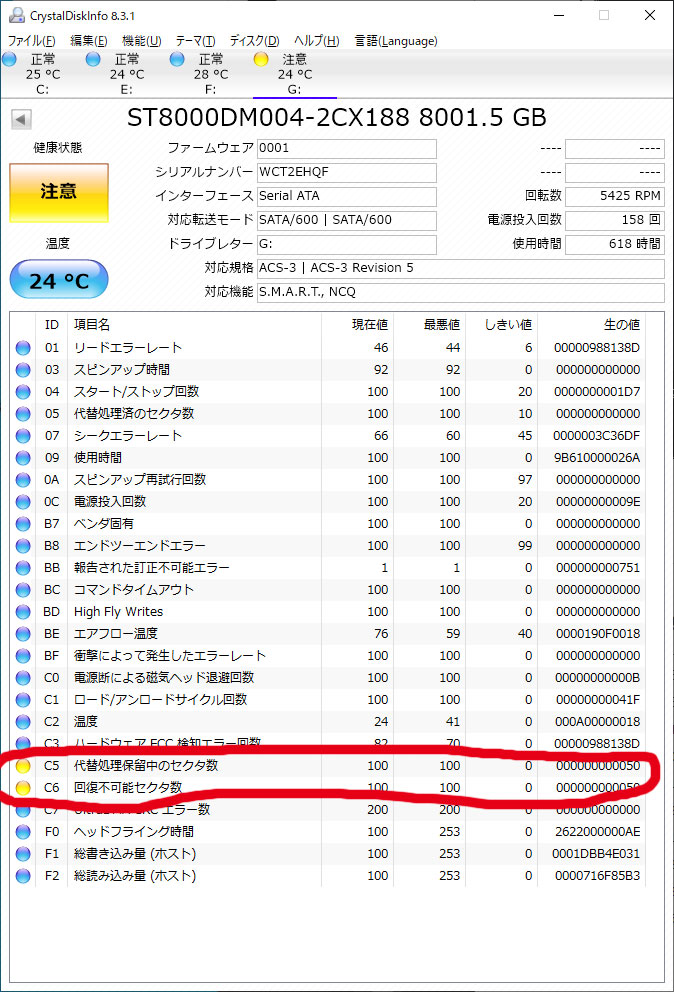Click the CrystalDiskInfo title bar app icon
The image size is (674, 992).
coord(16,15)
